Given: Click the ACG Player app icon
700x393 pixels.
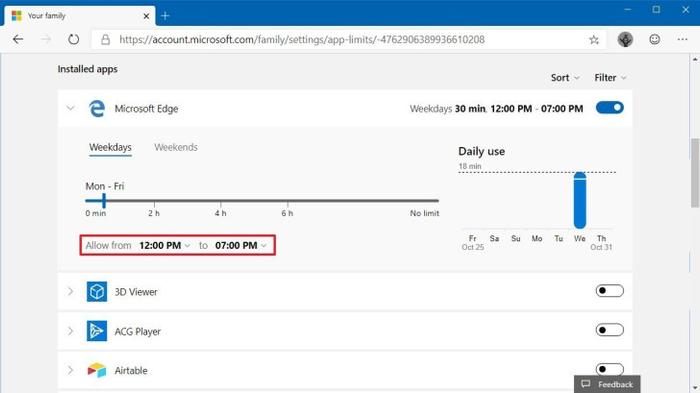Looking at the screenshot, I should [x=96, y=331].
